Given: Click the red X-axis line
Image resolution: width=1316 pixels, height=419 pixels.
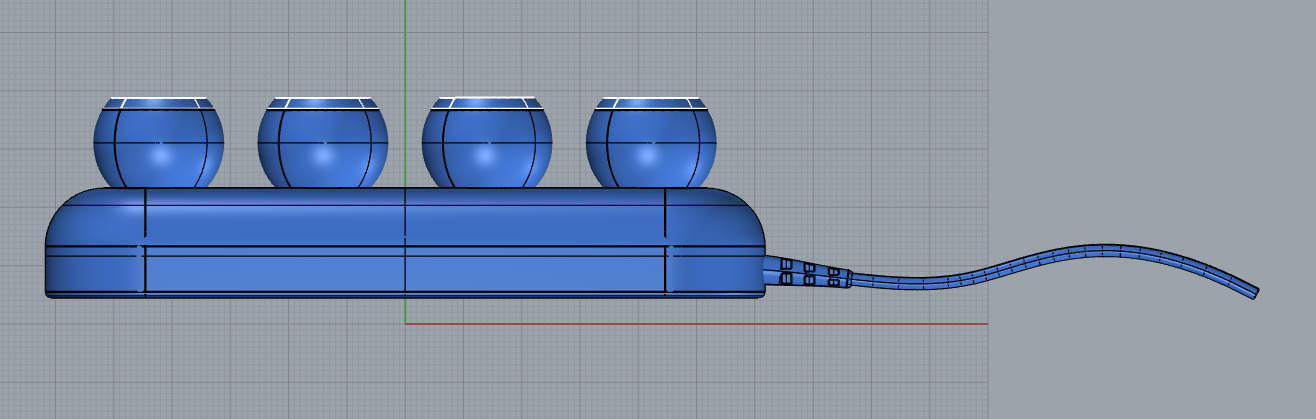Looking at the screenshot, I should 700,324.
